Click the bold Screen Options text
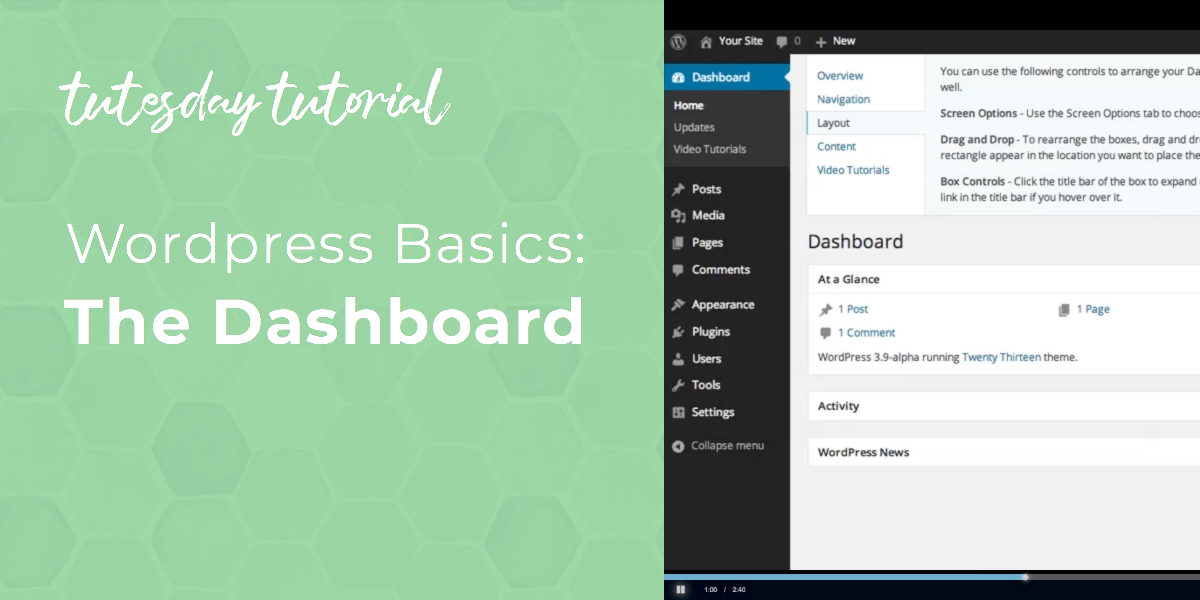The width and height of the screenshot is (1200, 600). (980, 114)
